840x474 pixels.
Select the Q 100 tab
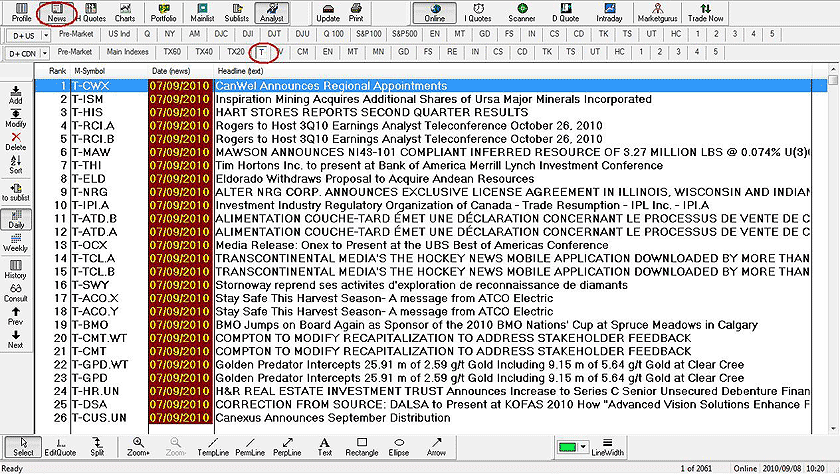pos(333,34)
